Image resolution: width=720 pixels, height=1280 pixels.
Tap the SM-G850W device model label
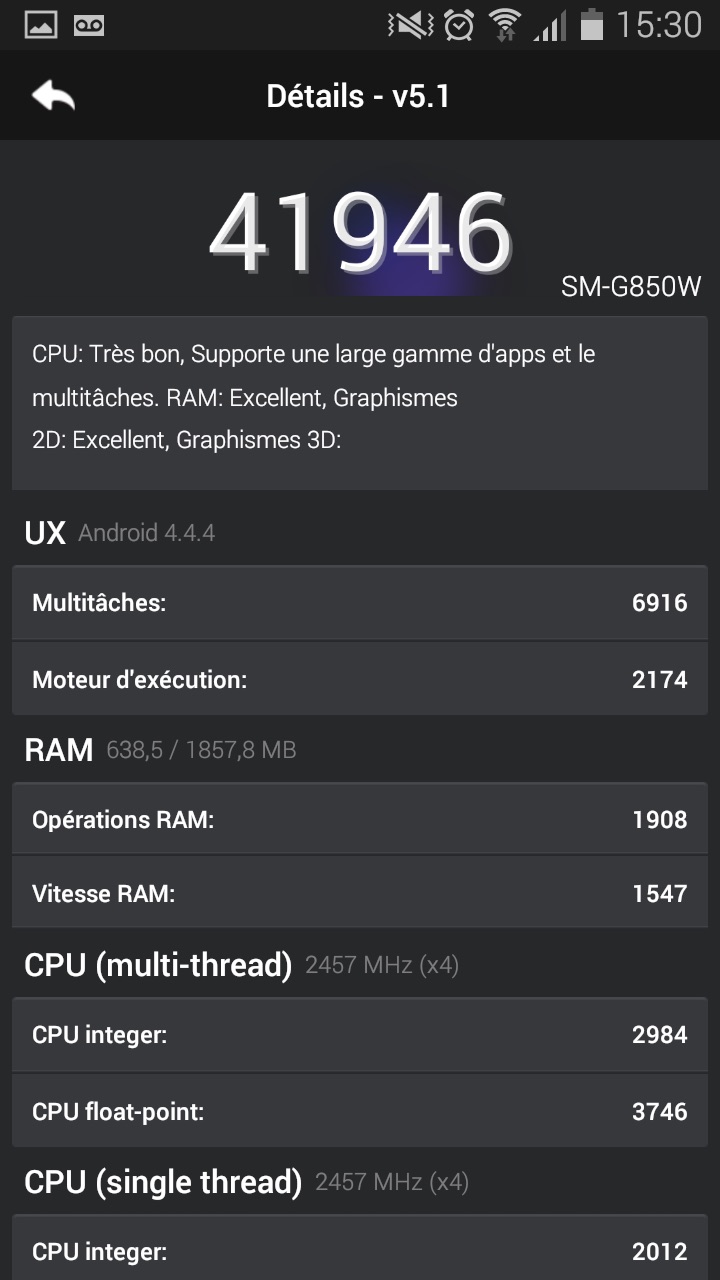pyautogui.click(x=631, y=287)
